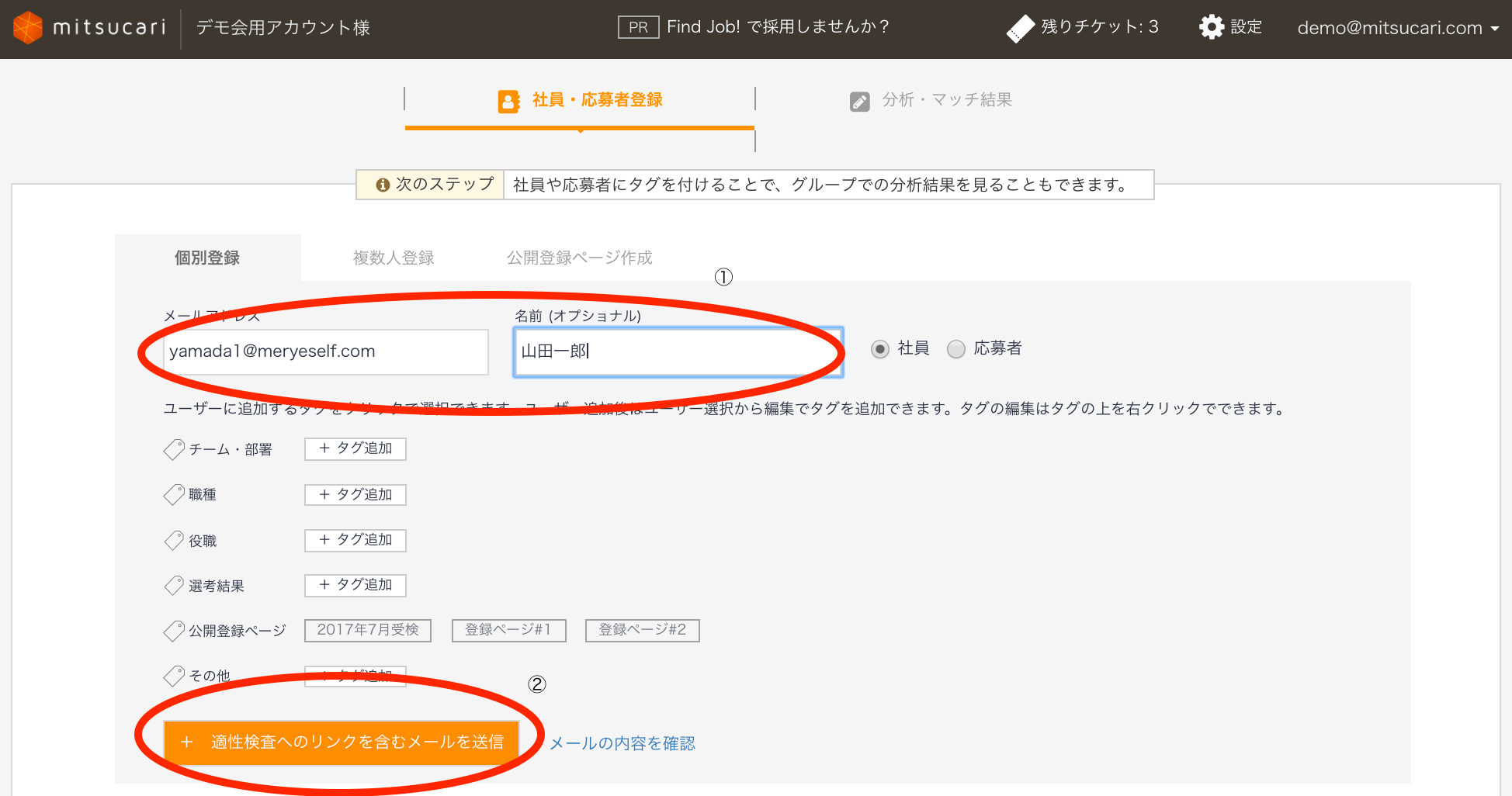Toggle the 登録ページ#1 tag
The width and height of the screenshot is (1512, 796).
point(508,630)
